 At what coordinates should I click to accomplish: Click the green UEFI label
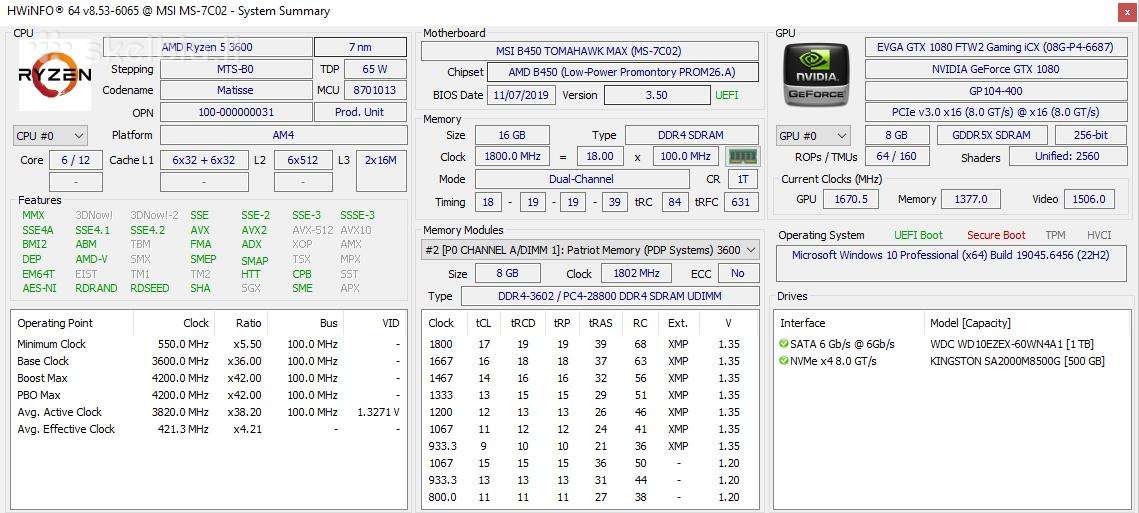(x=727, y=95)
